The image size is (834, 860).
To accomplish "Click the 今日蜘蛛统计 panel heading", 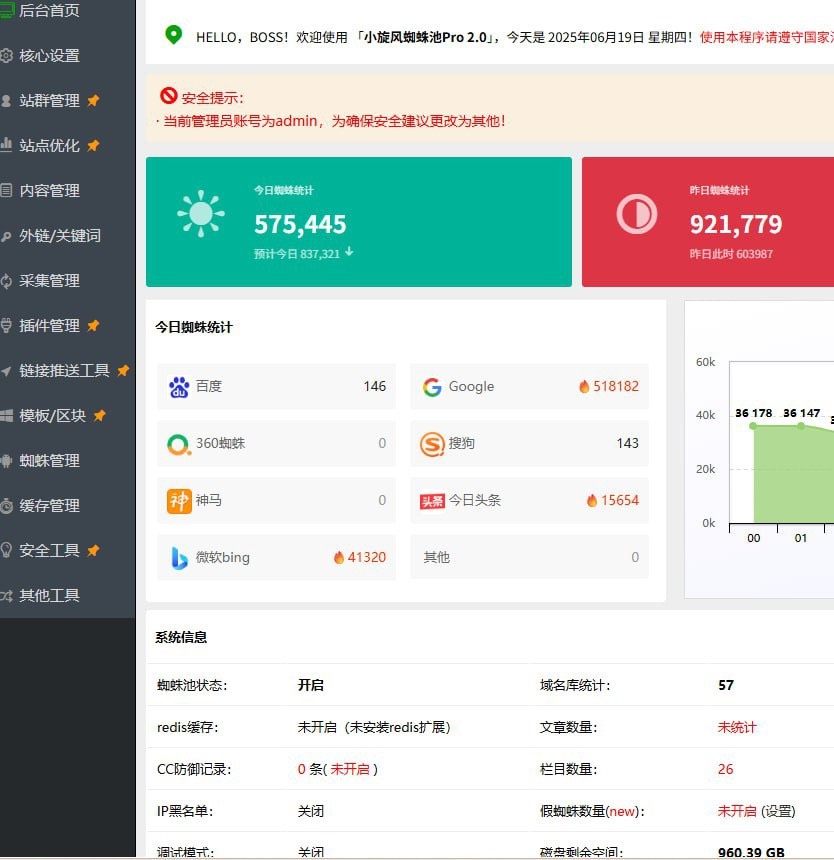I will [x=194, y=327].
